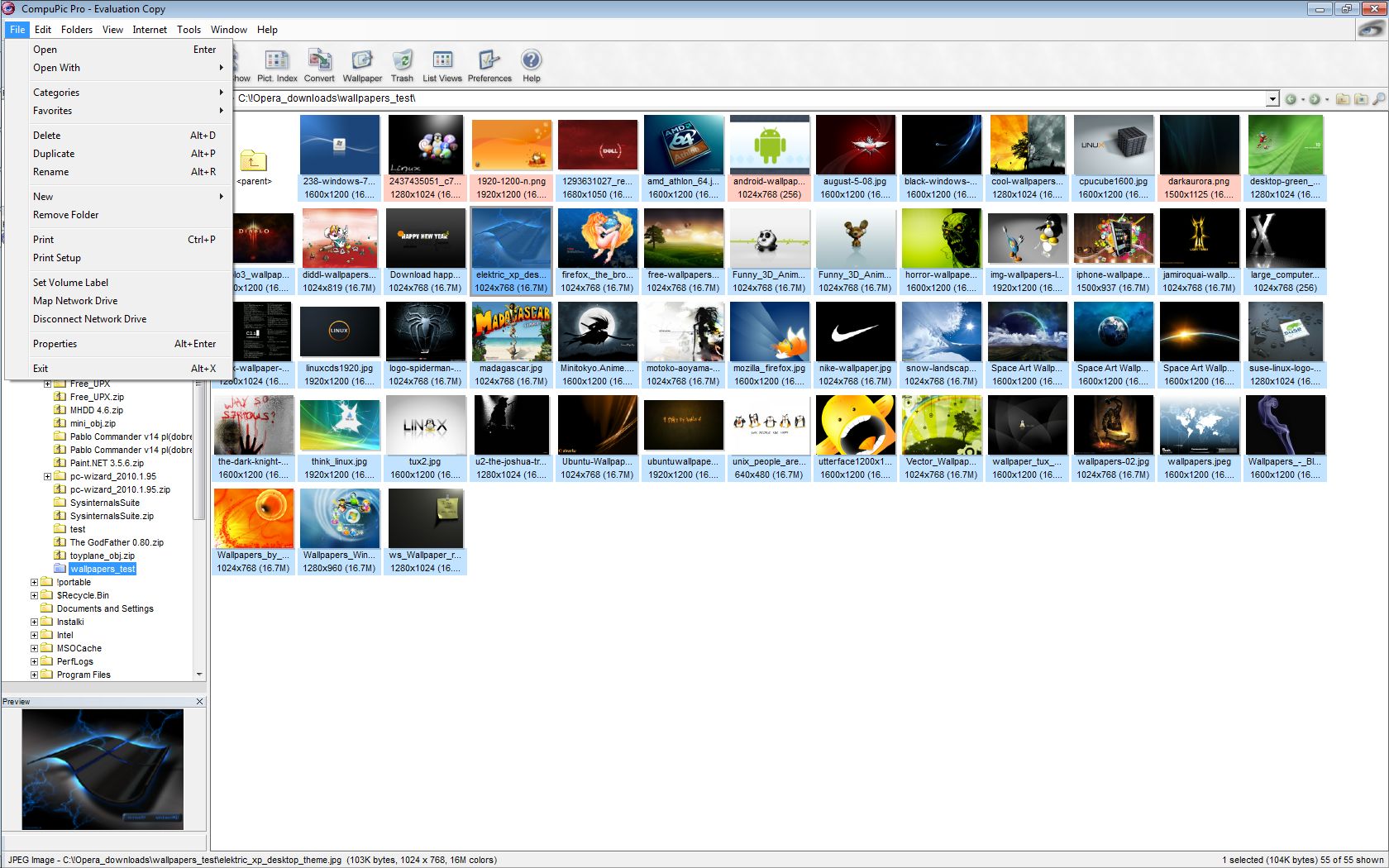Open the Internet menu
The image size is (1389, 868).
pyautogui.click(x=150, y=30)
